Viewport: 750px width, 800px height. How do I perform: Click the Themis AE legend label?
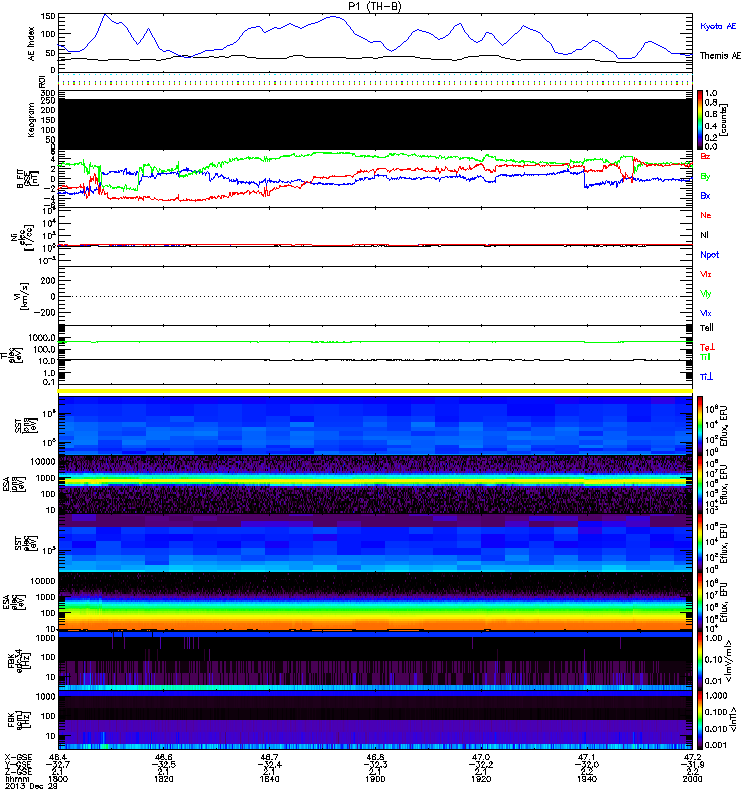(718, 59)
